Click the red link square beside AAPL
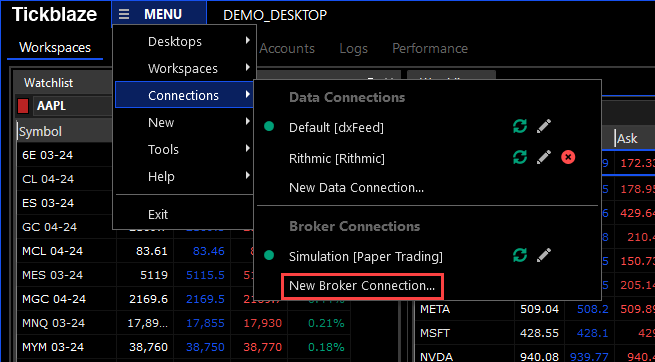655x362 pixels. coord(23,106)
